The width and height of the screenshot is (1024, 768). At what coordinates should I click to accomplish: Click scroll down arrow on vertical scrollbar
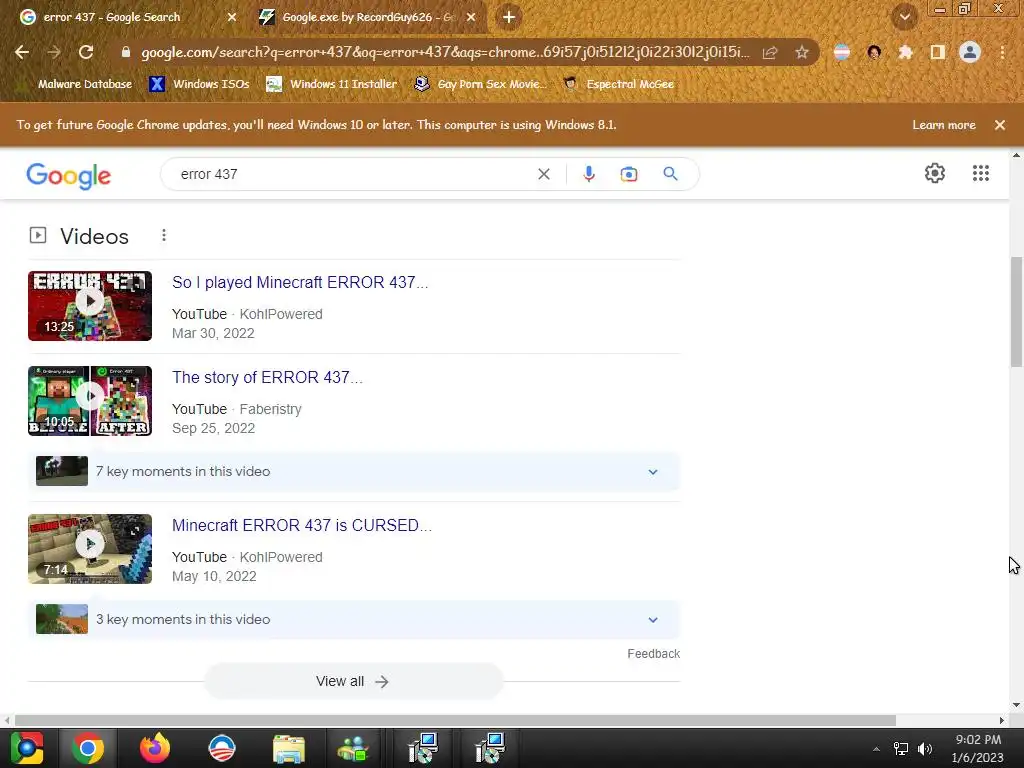click(x=1016, y=705)
